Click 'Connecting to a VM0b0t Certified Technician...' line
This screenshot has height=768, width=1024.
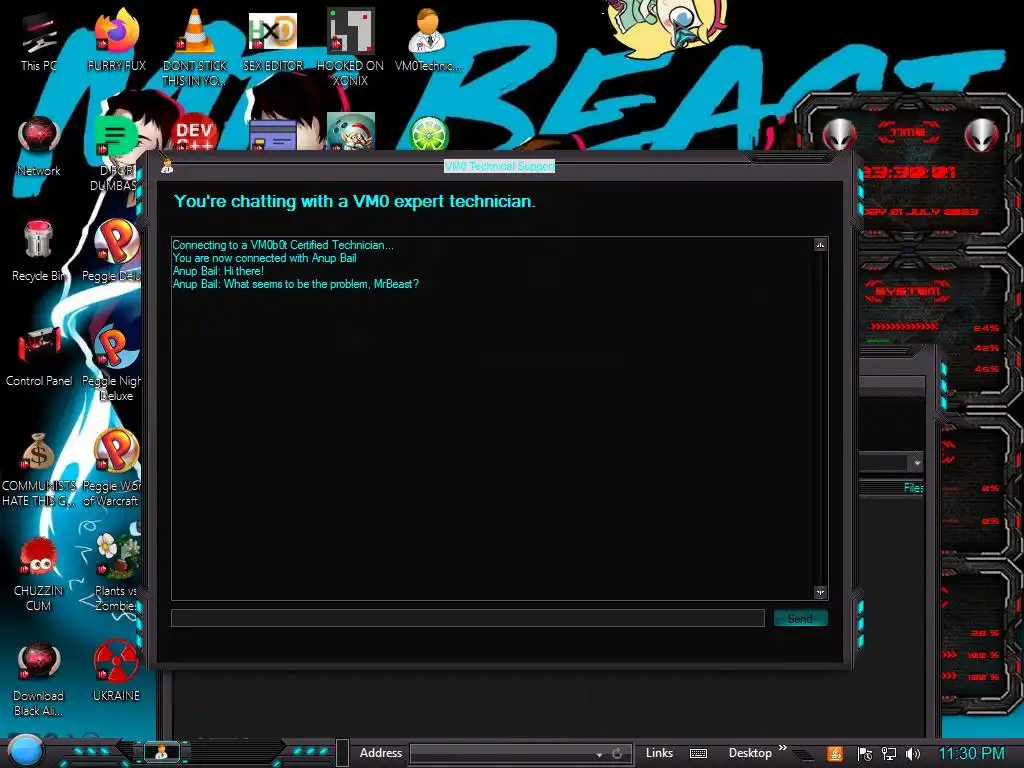pyautogui.click(x=283, y=245)
